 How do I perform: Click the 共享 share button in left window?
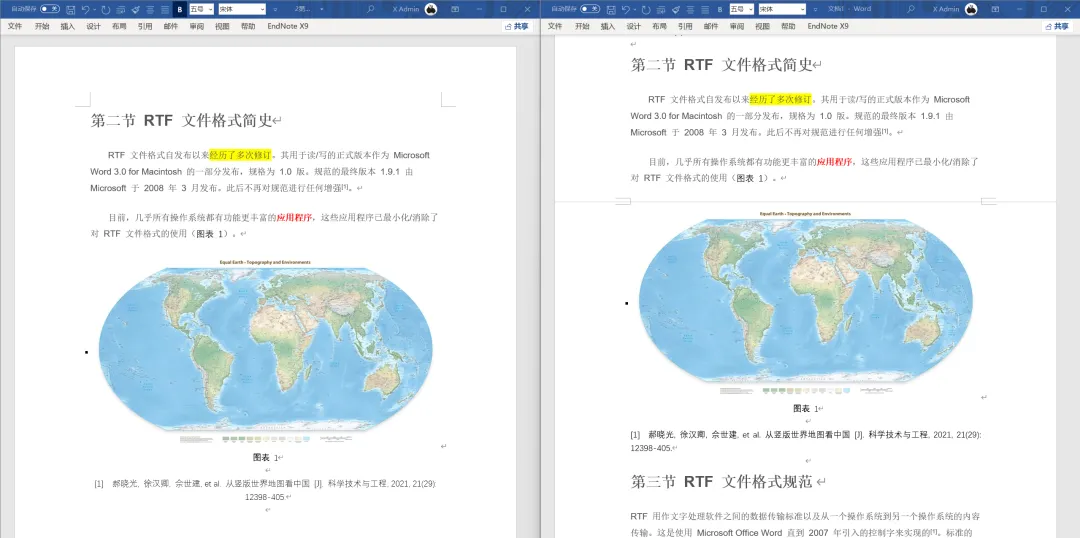pos(517,26)
